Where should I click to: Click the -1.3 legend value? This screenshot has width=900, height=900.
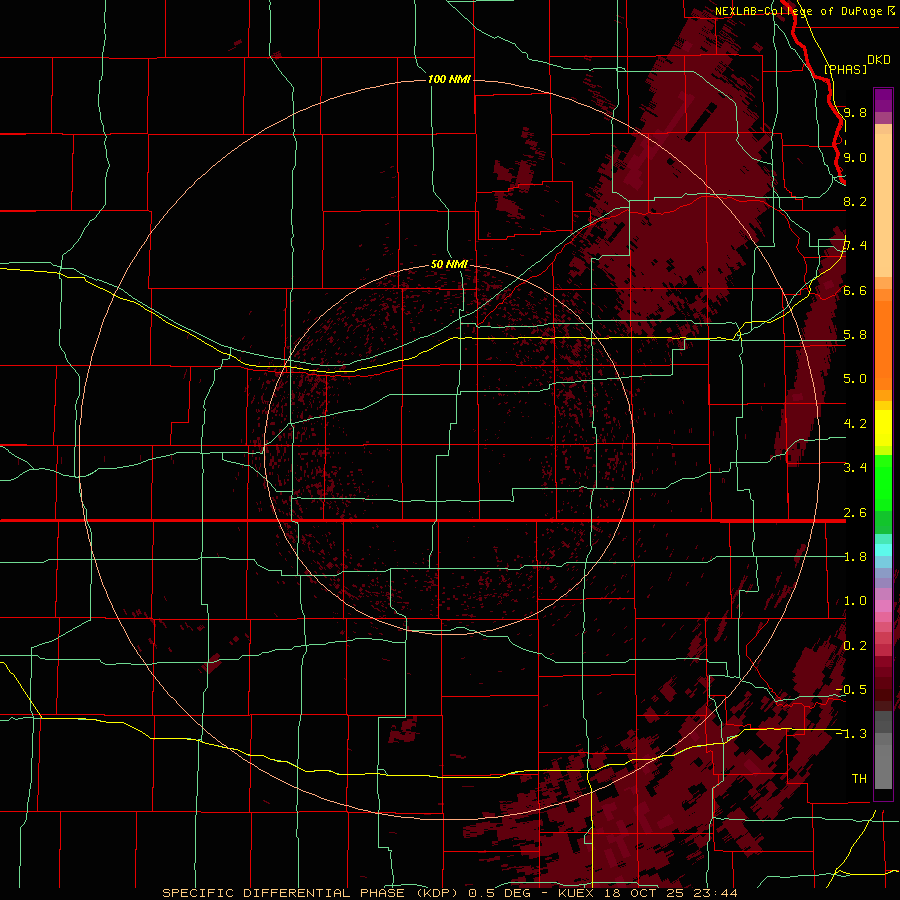click(851, 734)
